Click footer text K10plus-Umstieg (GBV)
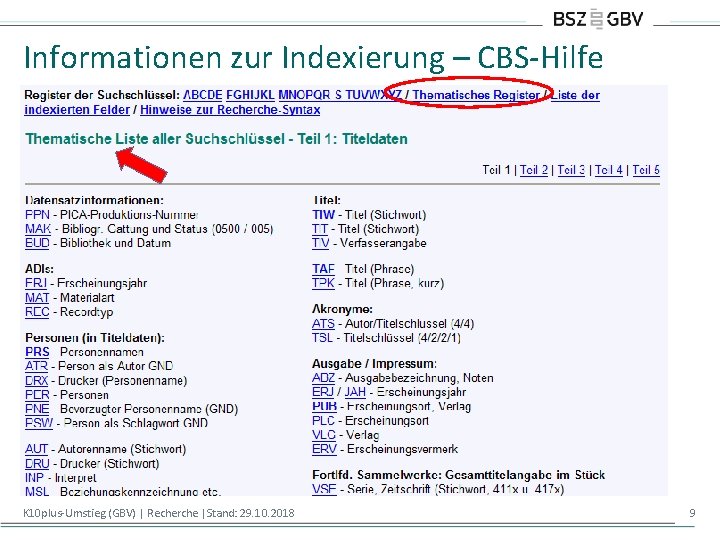Viewport: 720px width, 540px height. click(79, 513)
